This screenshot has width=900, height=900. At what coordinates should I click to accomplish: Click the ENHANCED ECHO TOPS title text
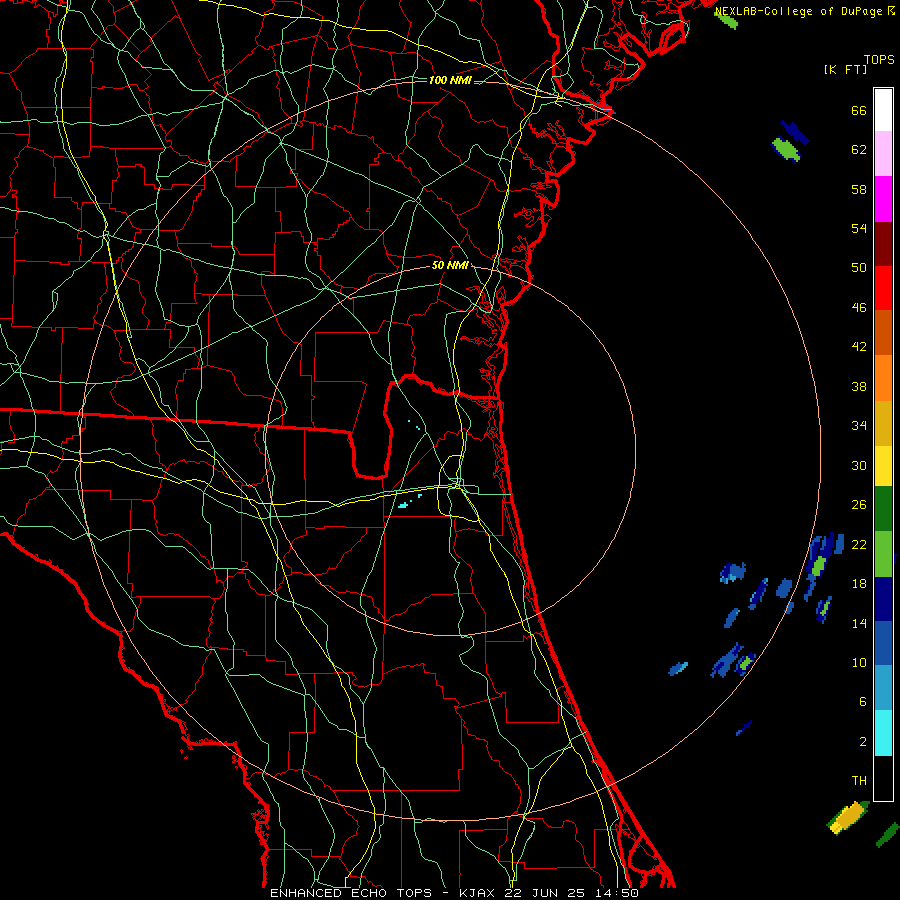(351, 893)
